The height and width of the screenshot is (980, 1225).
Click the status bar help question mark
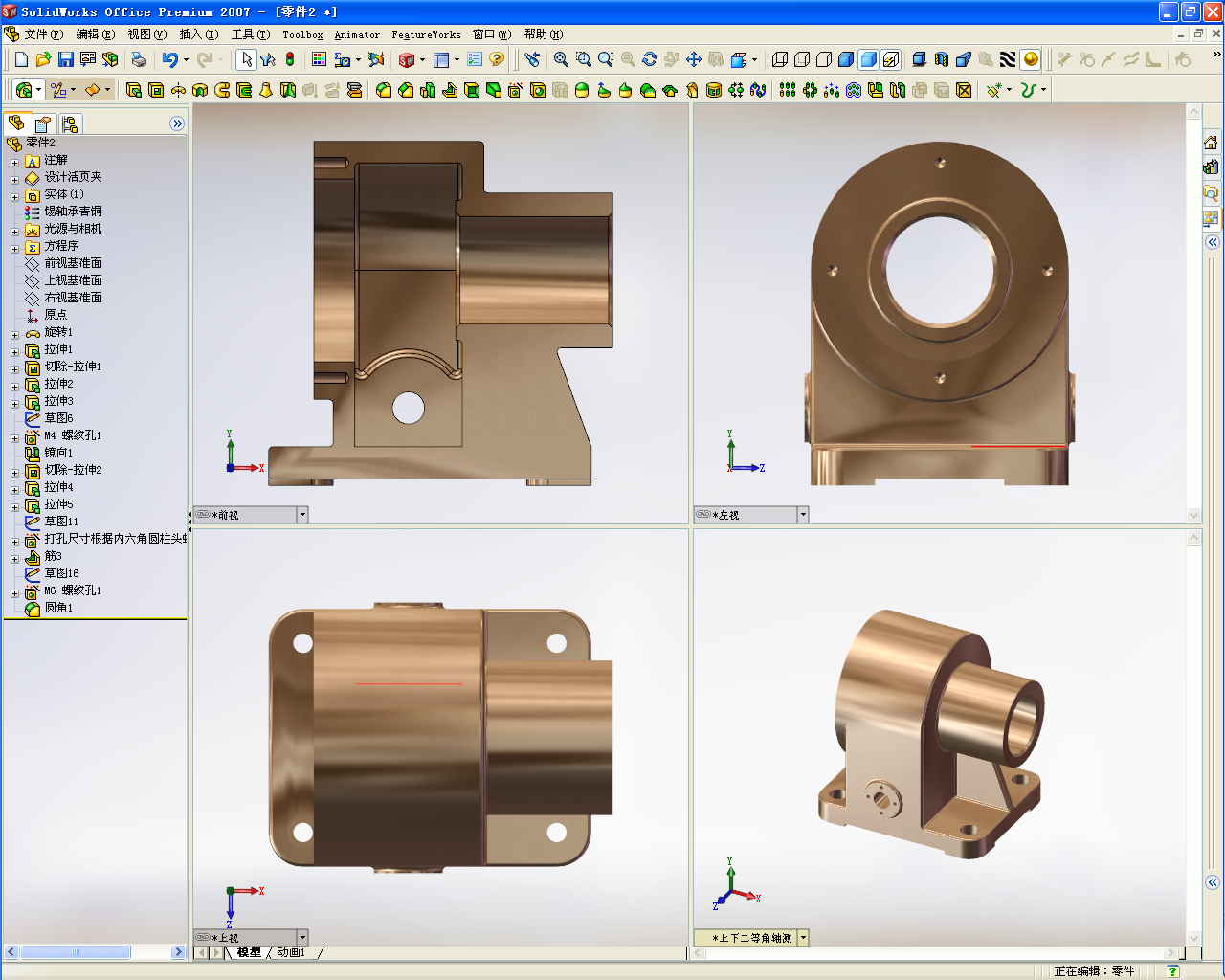[x=1173, y=971]
